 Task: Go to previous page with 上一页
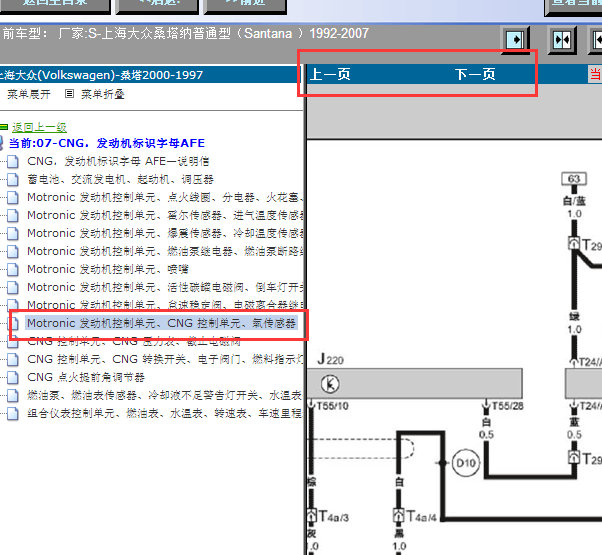tap(330, 74)
